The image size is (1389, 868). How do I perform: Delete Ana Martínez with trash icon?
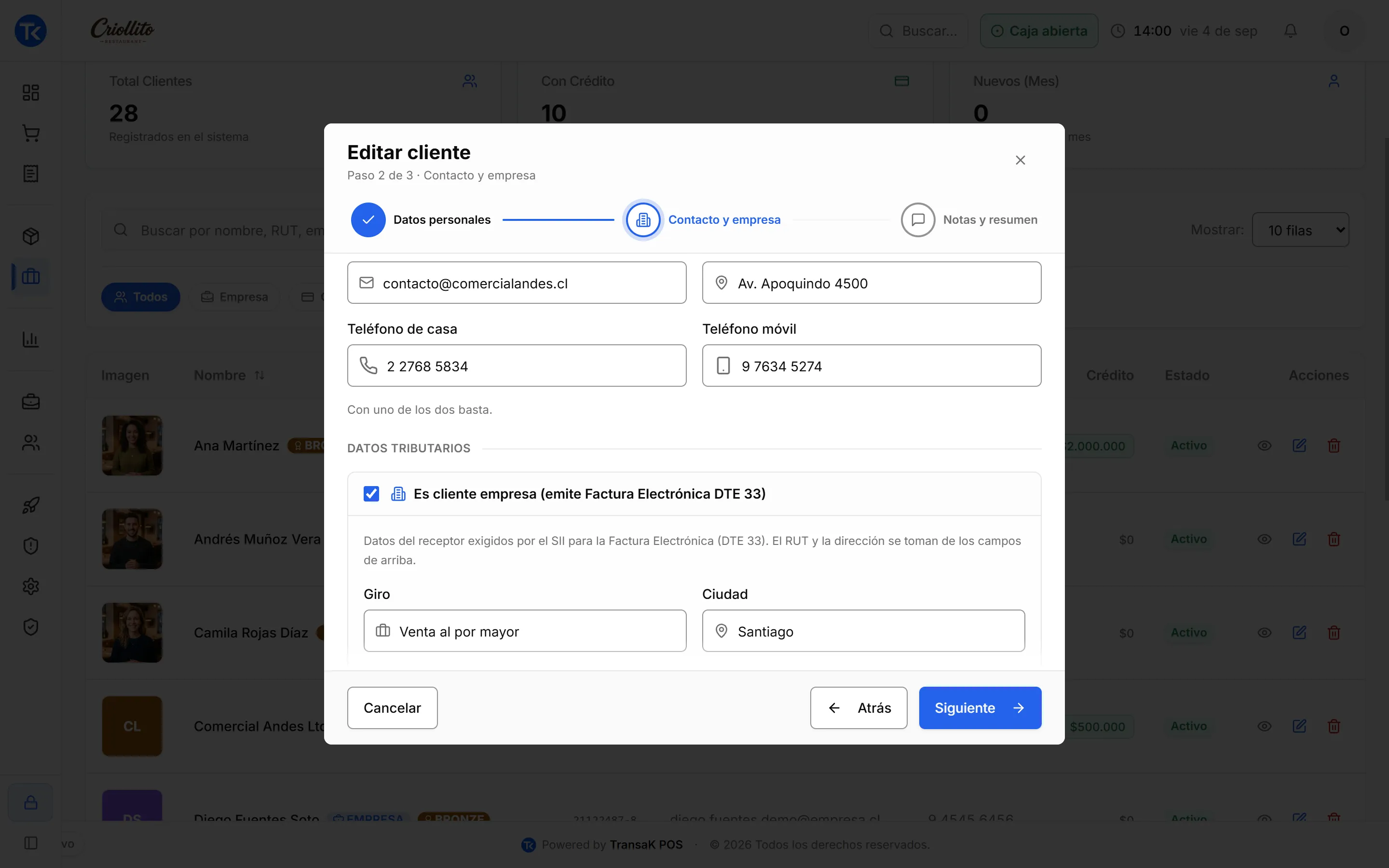(1334, 446)
